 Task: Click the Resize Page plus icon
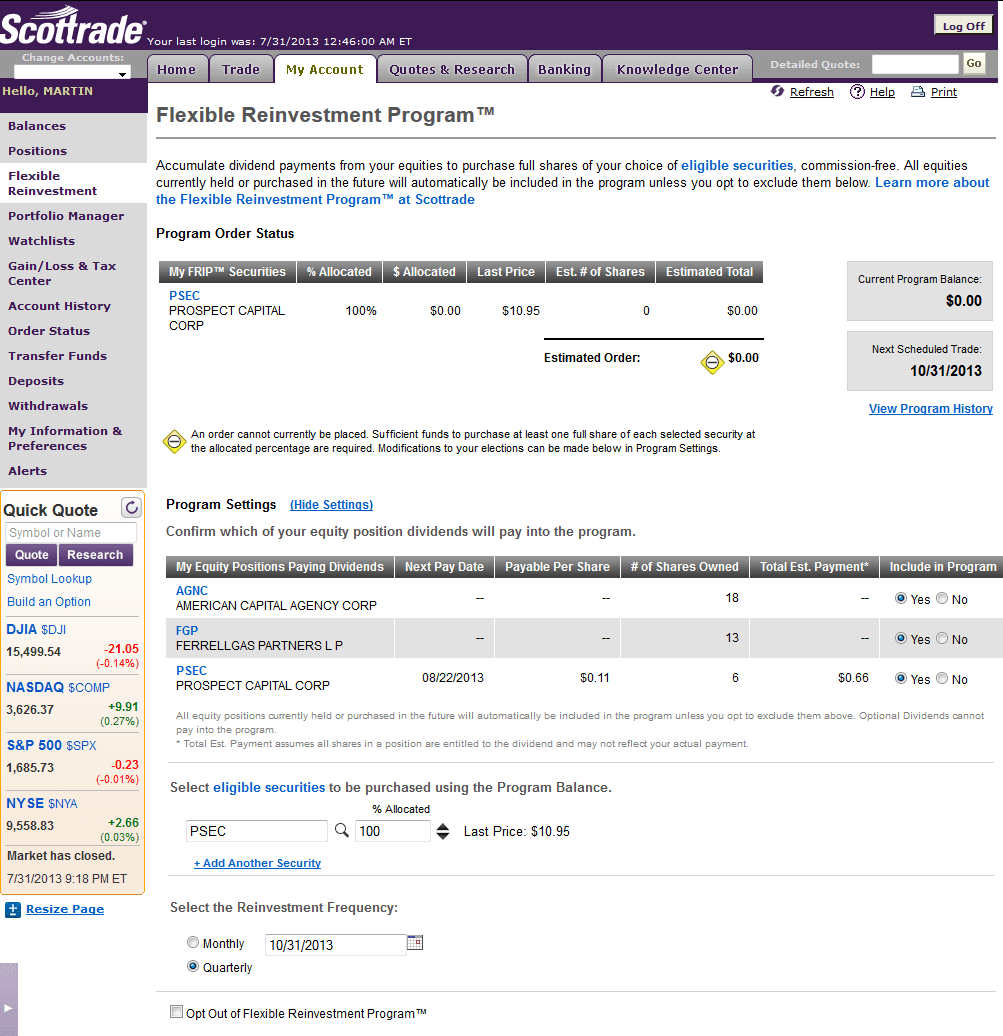coord(11,909)
